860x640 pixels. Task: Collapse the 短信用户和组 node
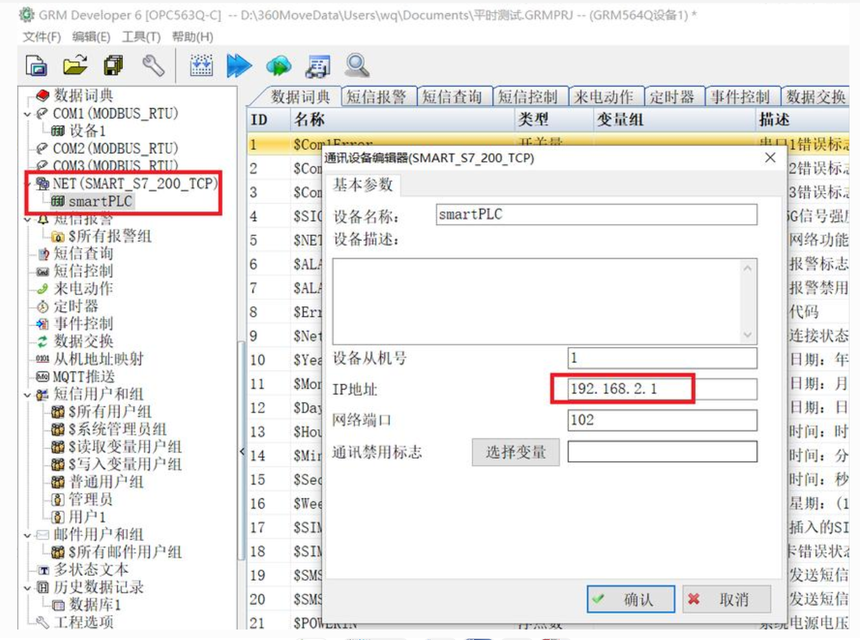coord(27,394)
